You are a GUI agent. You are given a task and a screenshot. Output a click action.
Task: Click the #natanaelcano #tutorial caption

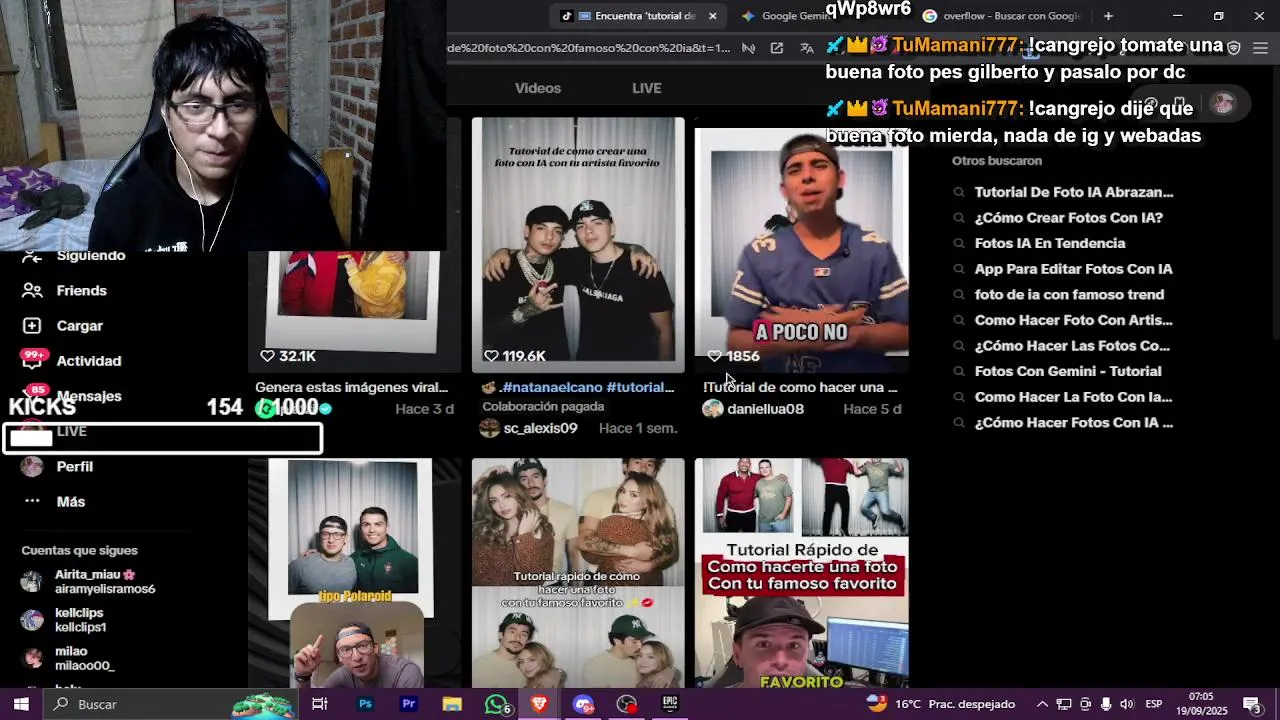click(587, 387)
